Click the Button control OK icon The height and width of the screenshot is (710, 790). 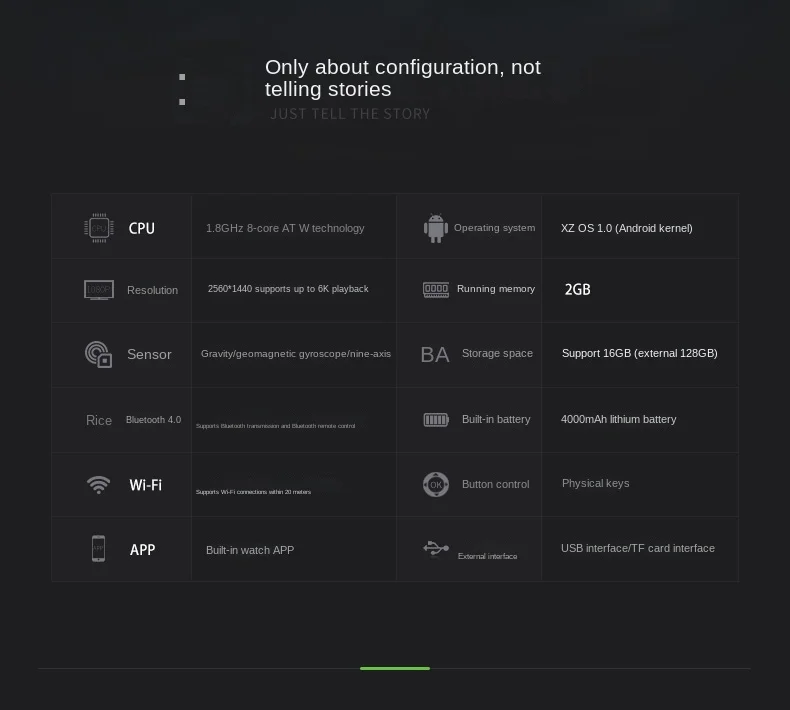435,484
